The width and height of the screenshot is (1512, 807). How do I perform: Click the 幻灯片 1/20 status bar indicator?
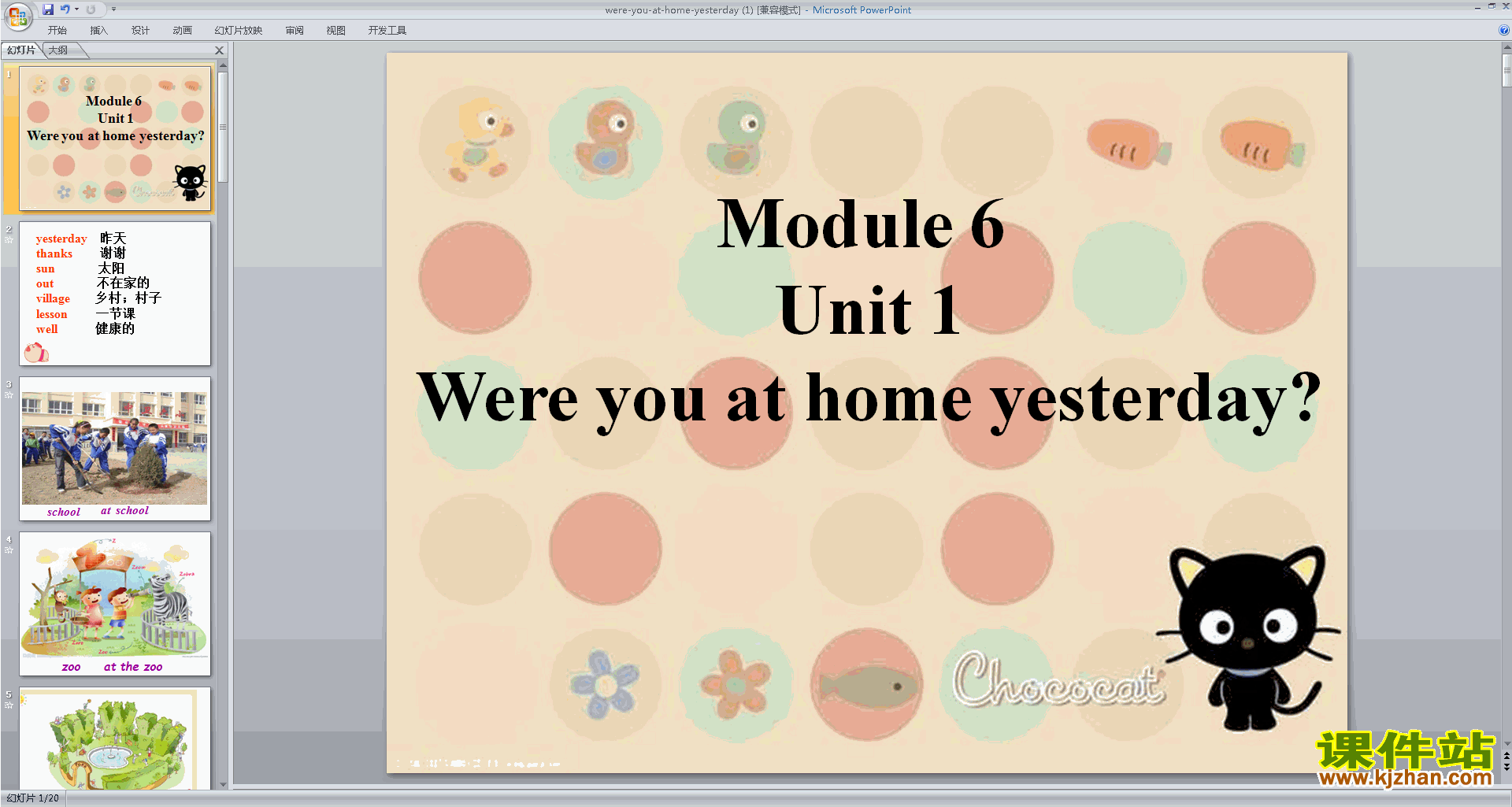point(33,798)
